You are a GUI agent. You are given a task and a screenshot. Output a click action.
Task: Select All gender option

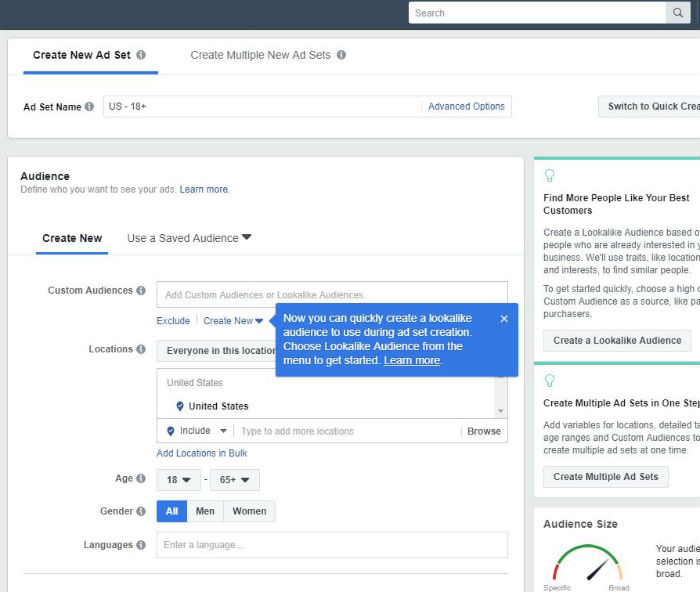(x=172, y=511)
